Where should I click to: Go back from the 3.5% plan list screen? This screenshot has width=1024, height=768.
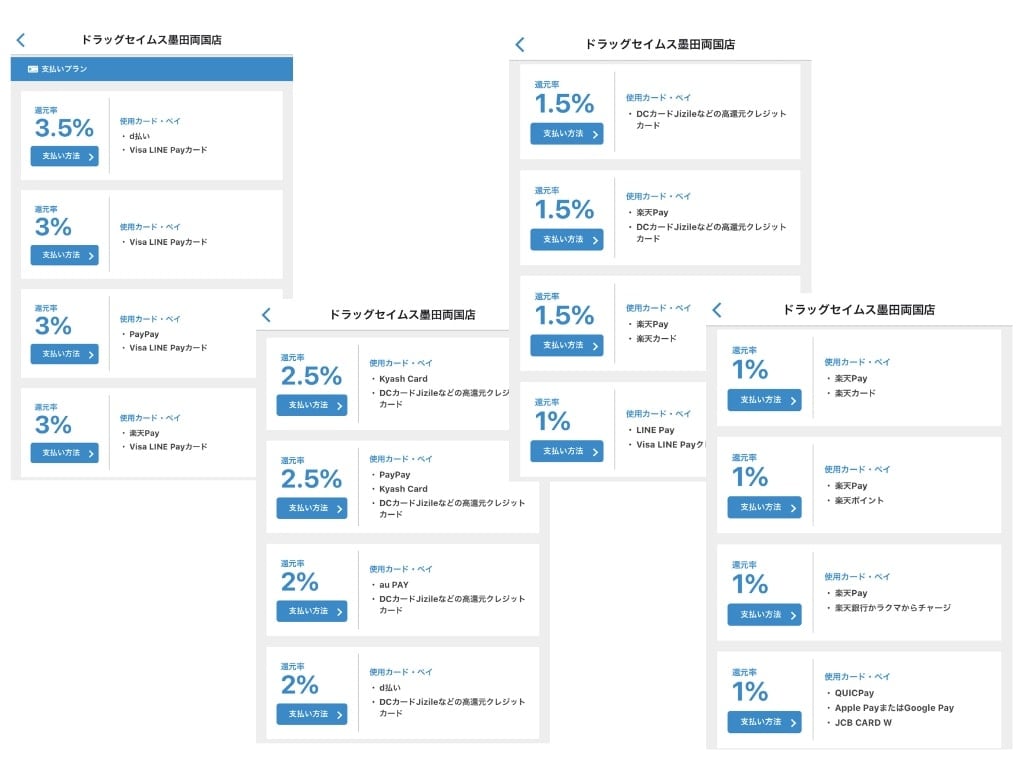[21, 40]
